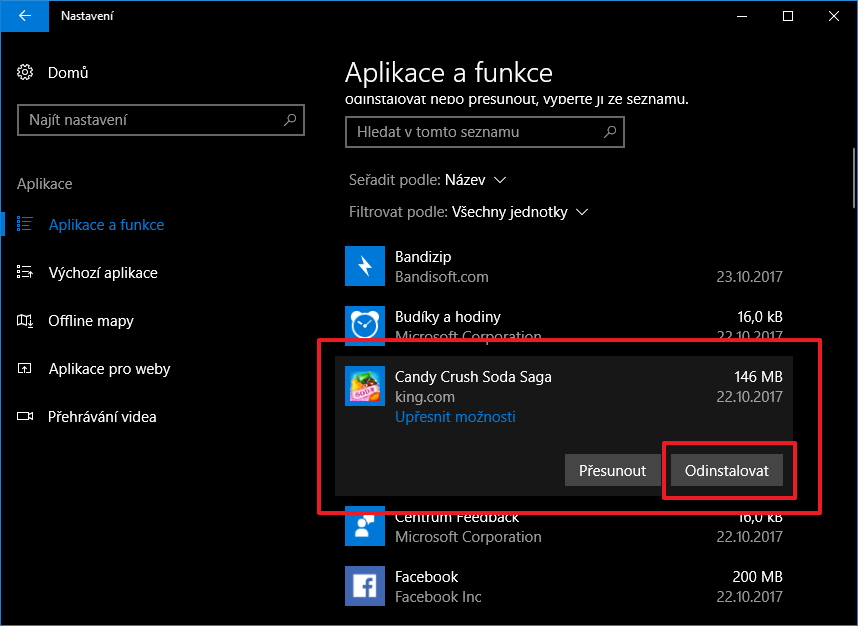Click magnifier icon in Najít nastavení box
858x626 pixels.
[x=290, y=120]
